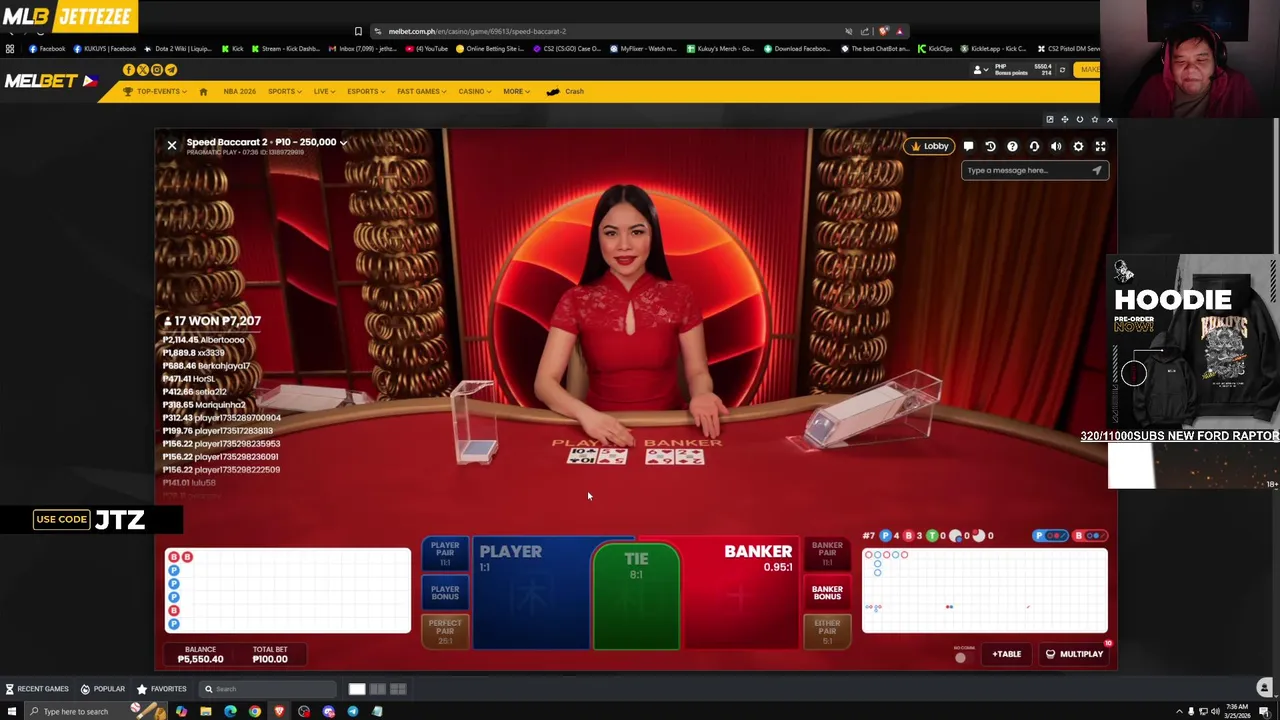Bet on BANKER area
The height and width of the screenshot is (720, 1280).
[x=740, y=596]
